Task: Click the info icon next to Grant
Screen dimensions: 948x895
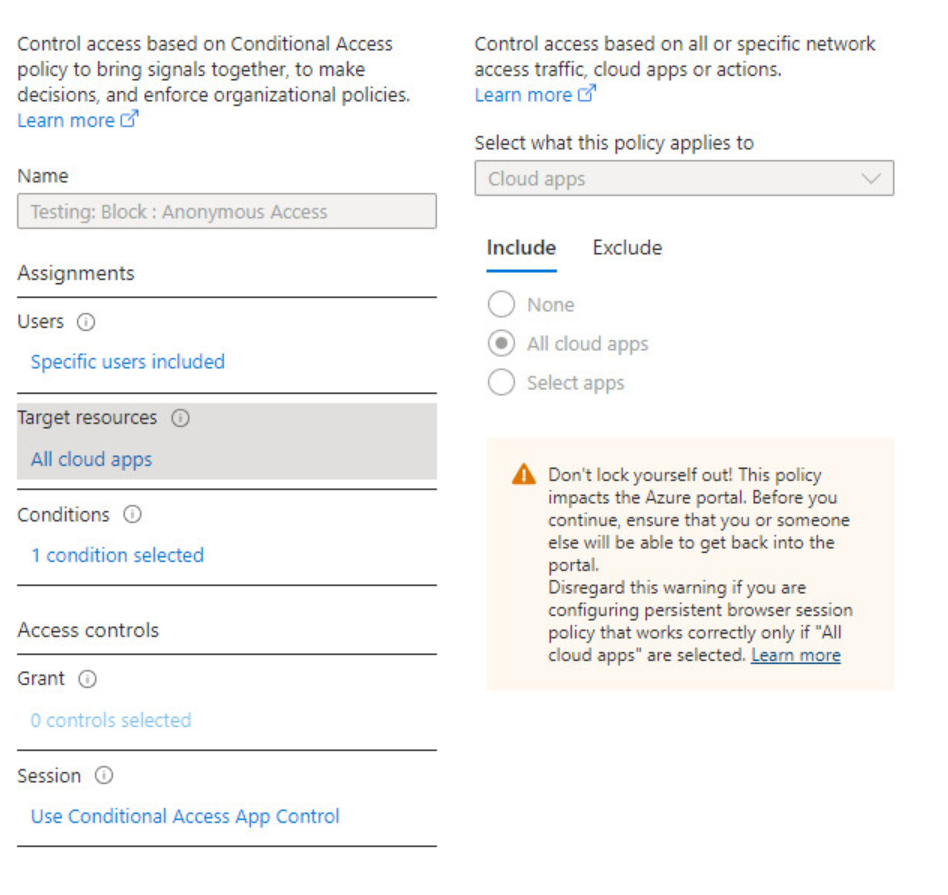Action: 87,679
